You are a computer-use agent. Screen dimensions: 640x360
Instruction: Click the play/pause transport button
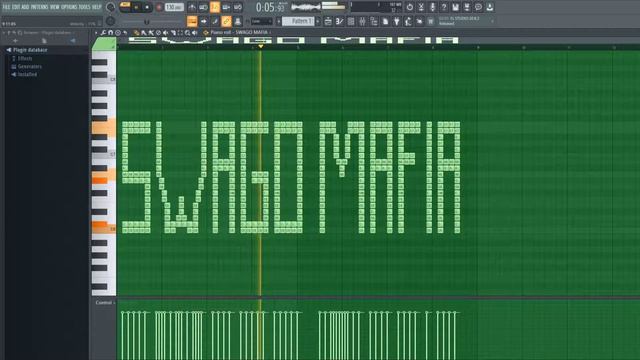pos(136,7)
